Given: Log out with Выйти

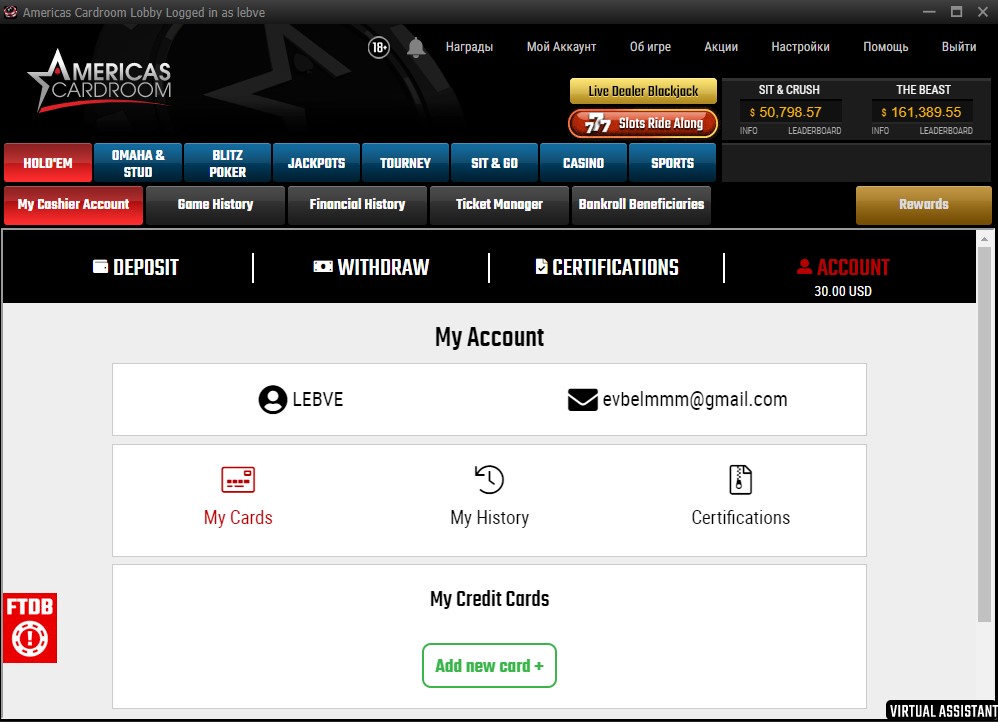Looking at the screenshot, I should coord(959,46).
